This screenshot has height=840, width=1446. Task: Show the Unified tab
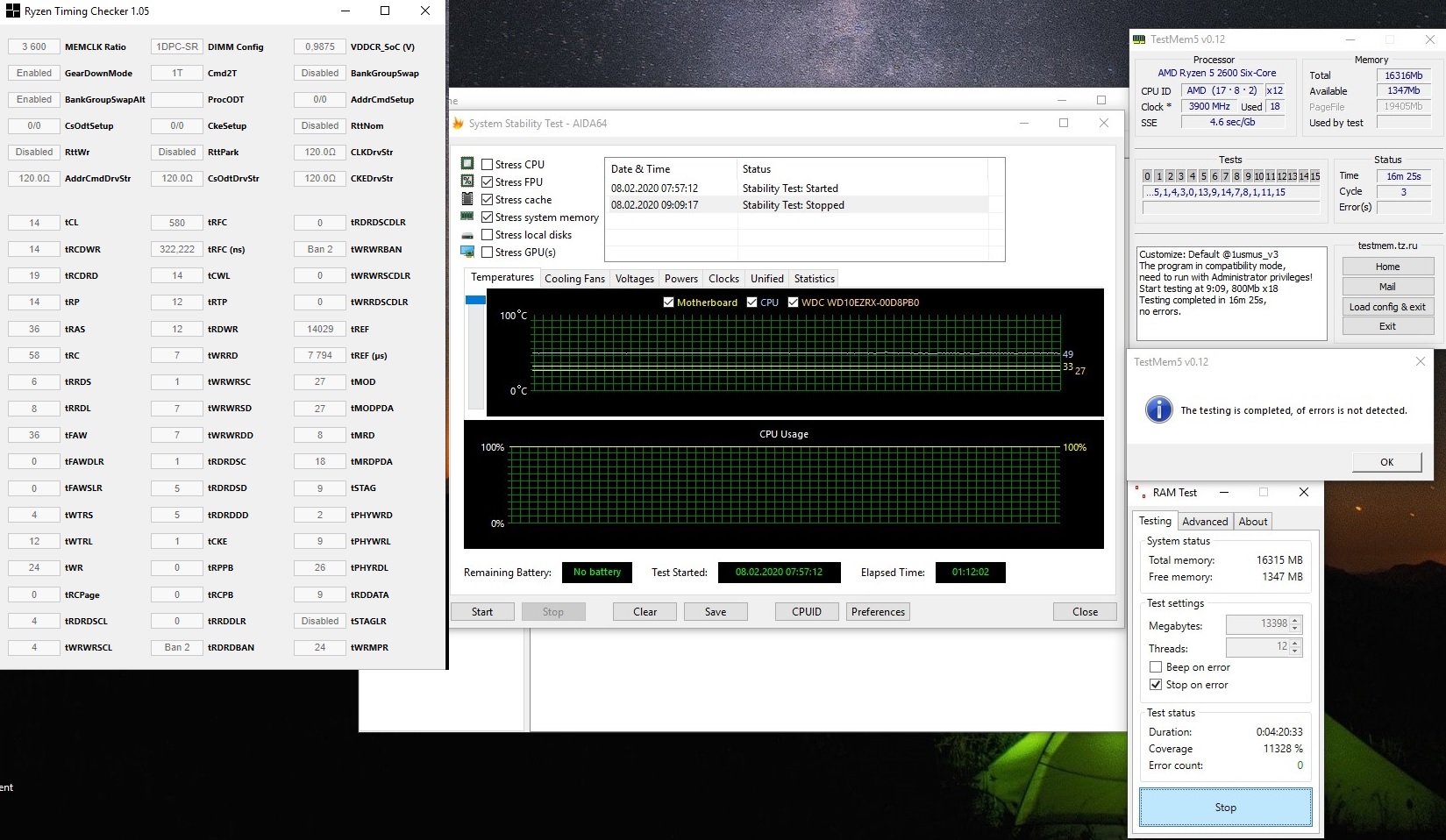(767, 279)
